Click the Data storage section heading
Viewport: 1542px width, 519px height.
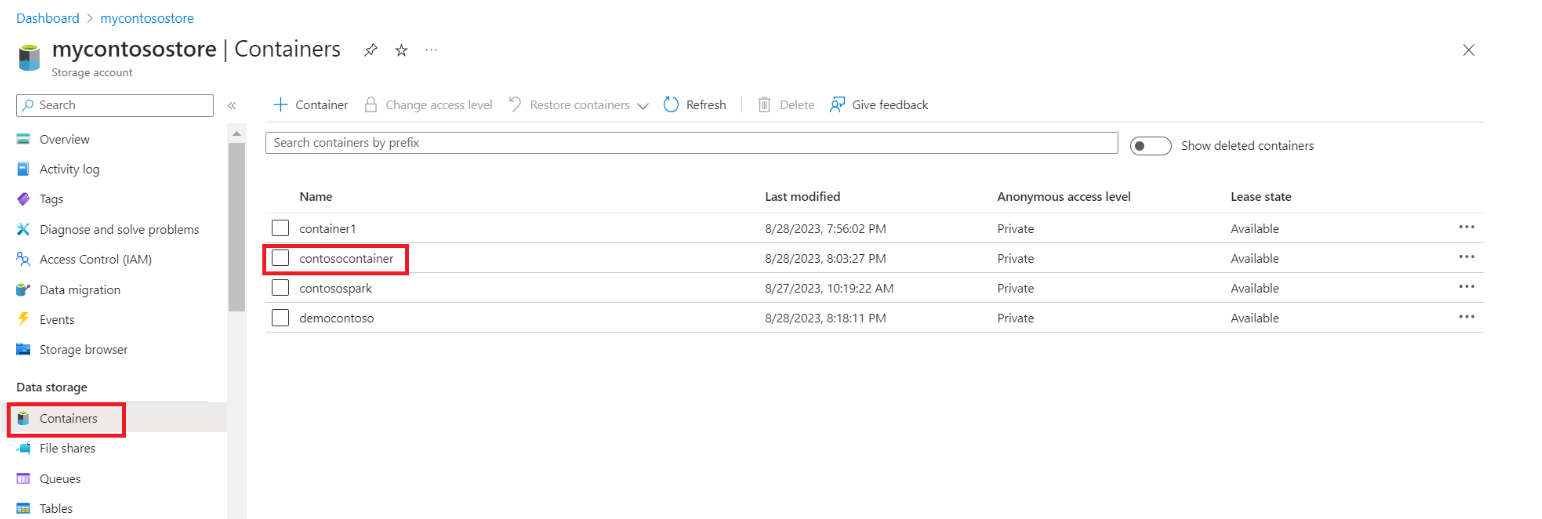click(x=52, y=386)
